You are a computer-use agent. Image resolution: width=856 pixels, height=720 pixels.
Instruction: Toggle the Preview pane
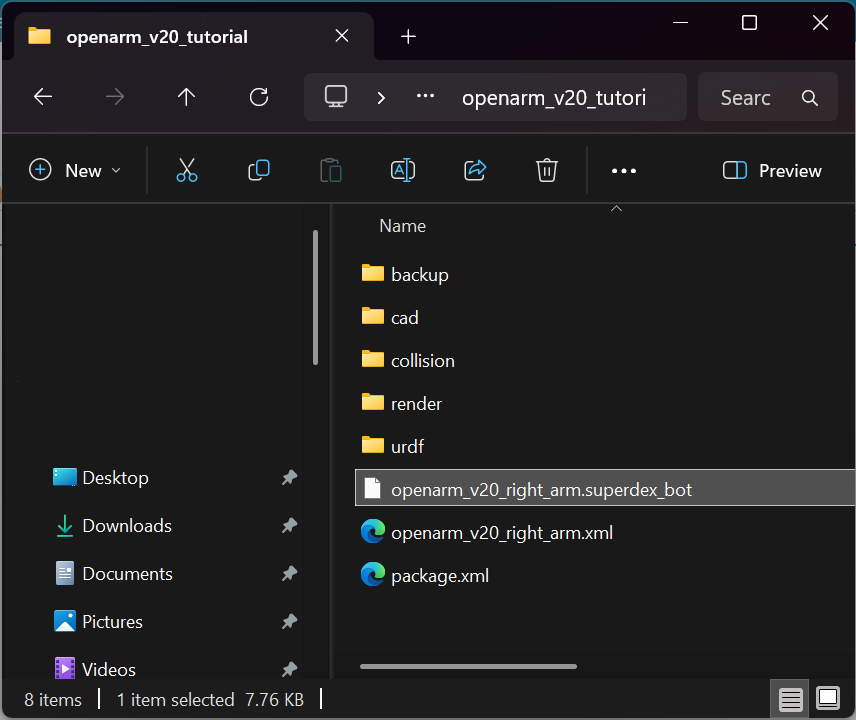click(772, 171)
